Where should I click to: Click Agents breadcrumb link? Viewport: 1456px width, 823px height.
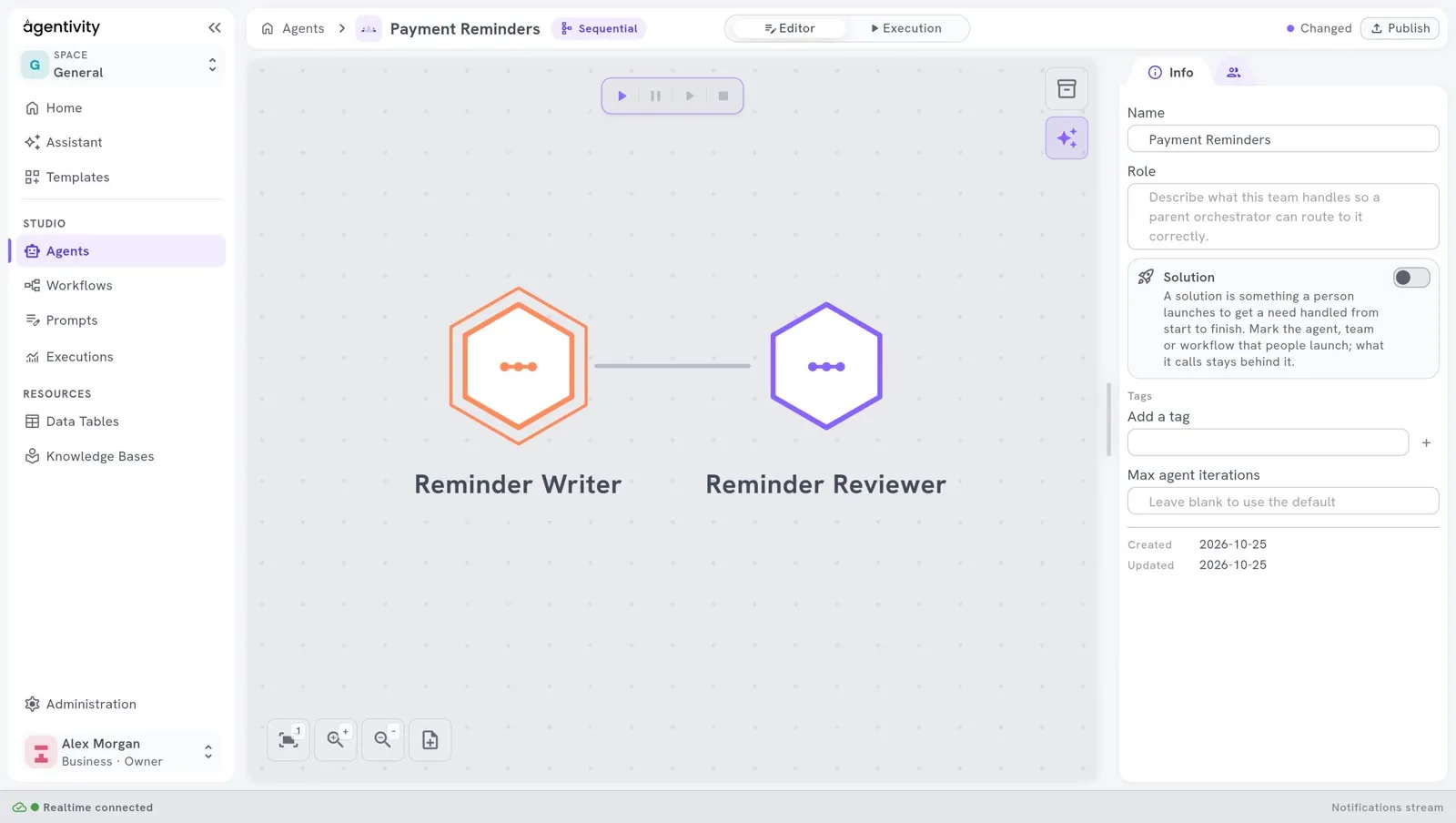[x=303, y=28]
